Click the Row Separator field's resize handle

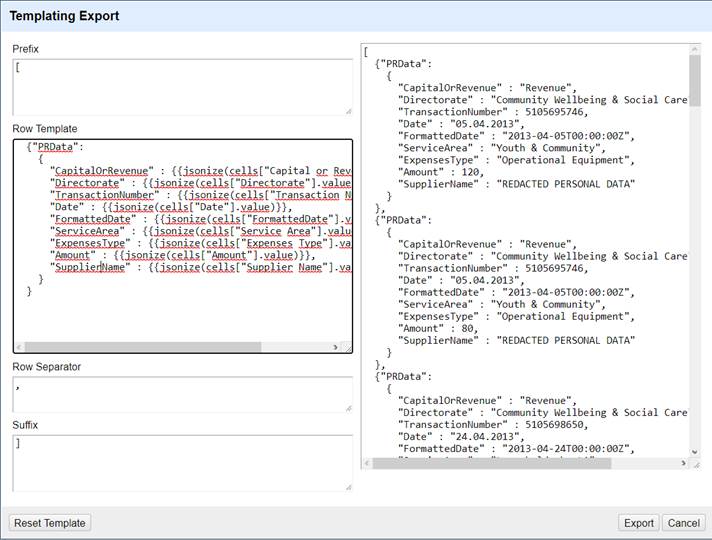347,407
